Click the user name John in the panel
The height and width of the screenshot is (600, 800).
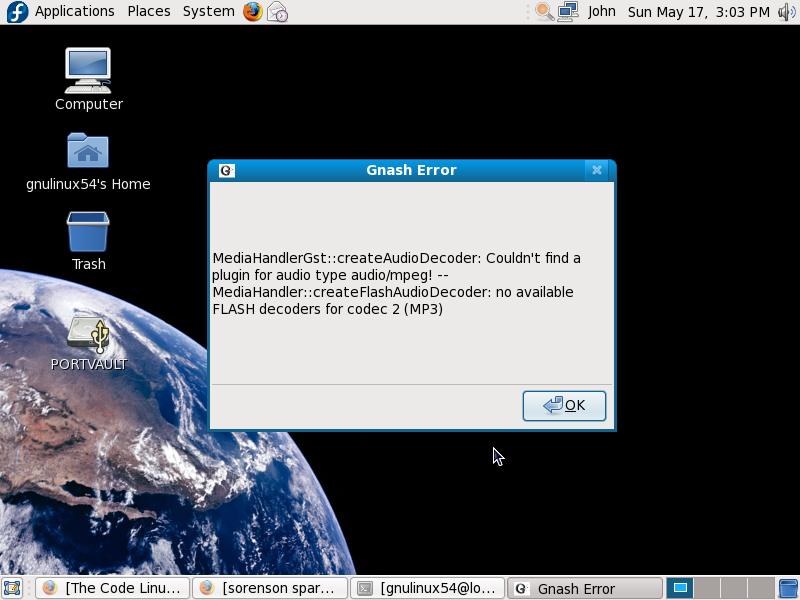point(602,11)
